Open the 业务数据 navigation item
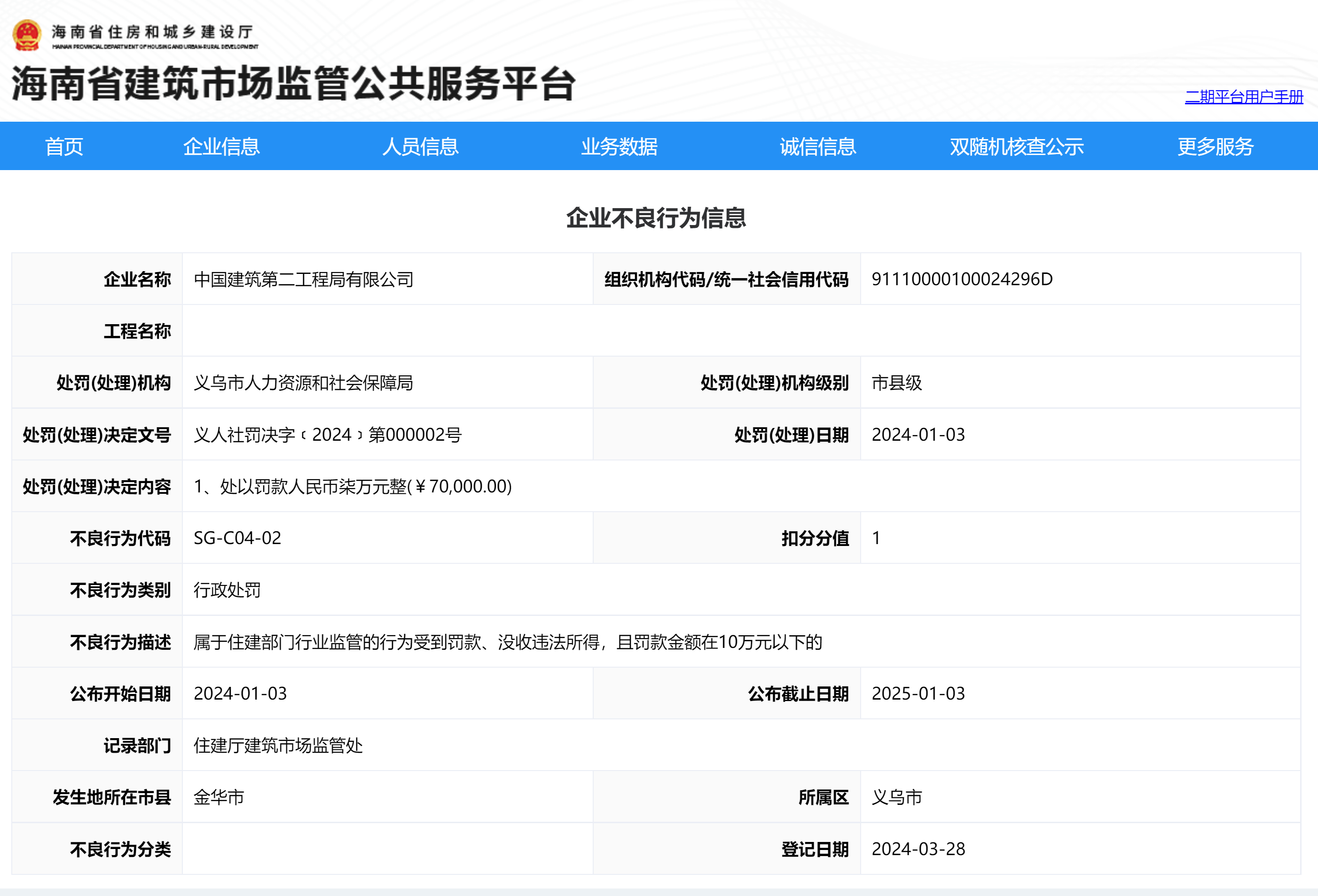Screen dimensions: 1318x896 (x=619, y=147)
